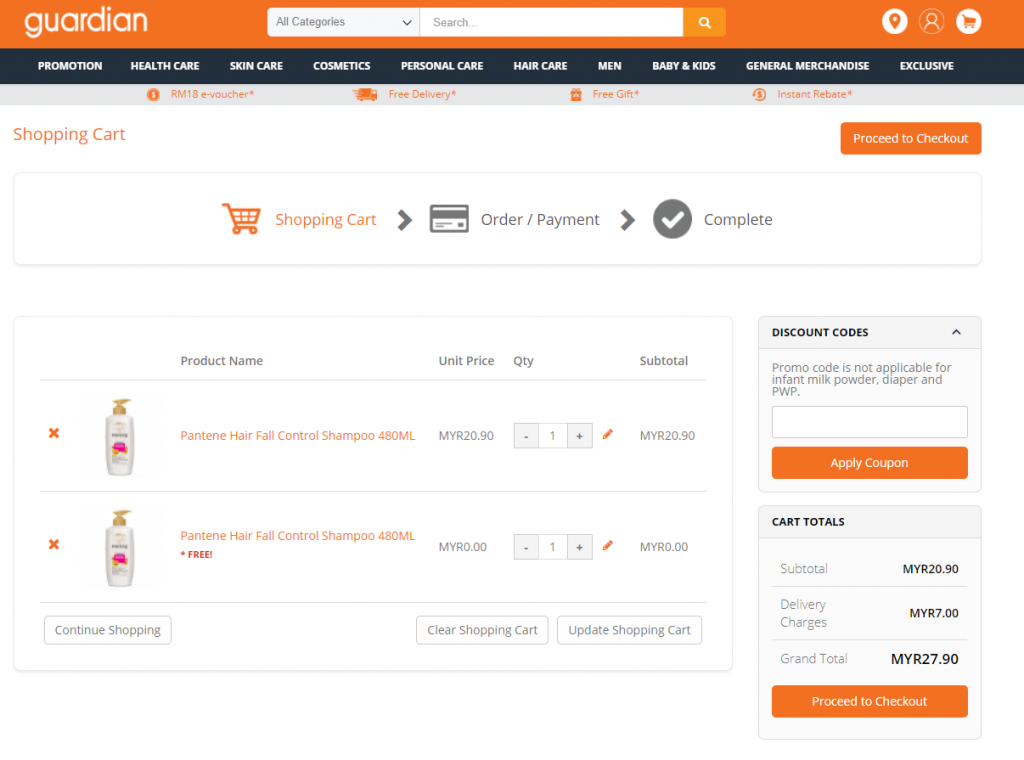This screenshot has height=760, width=1024.
Task: Open the store locator pin icon
Action: 894,21
